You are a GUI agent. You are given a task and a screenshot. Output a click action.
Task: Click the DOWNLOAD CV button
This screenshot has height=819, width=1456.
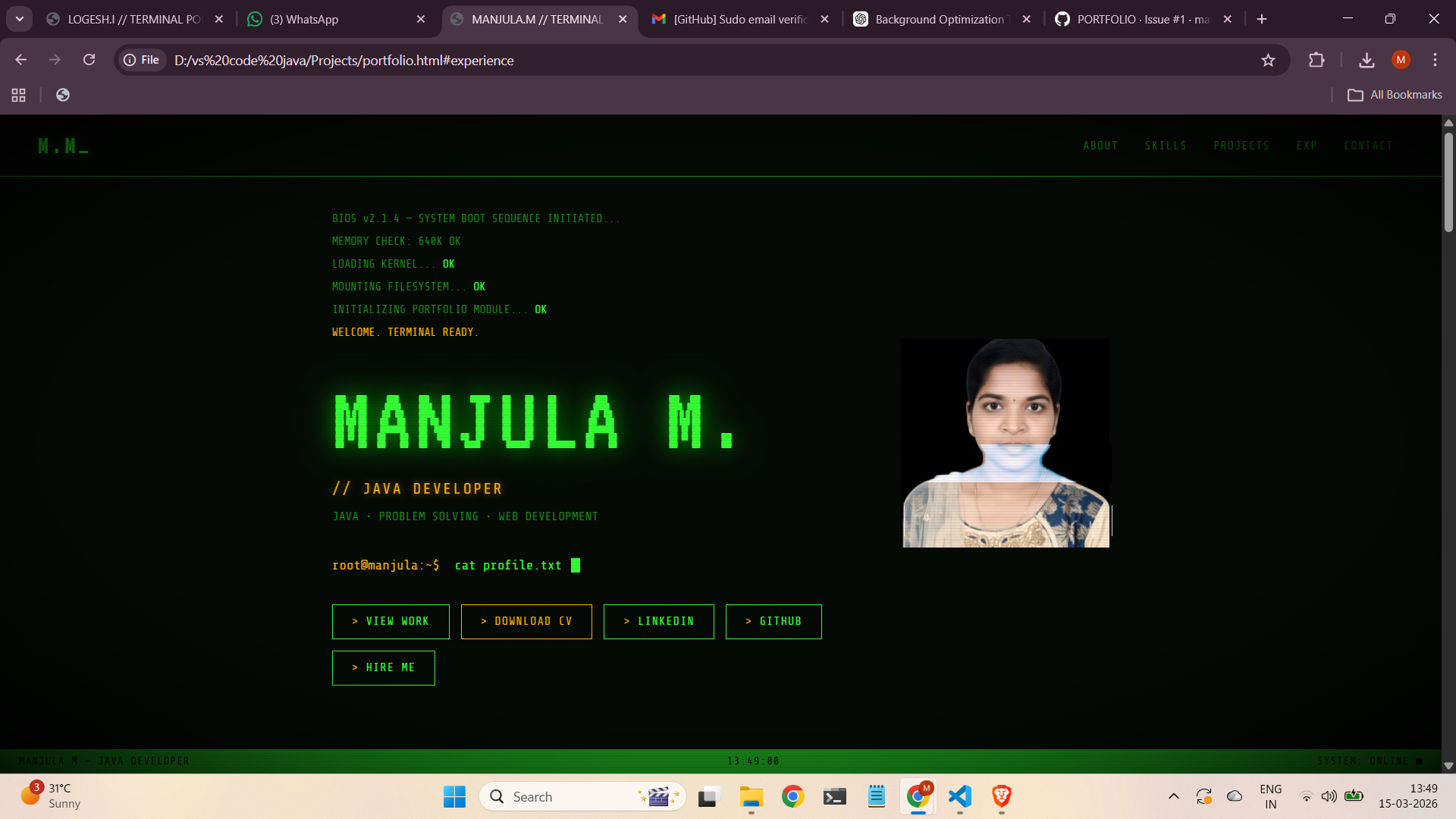coord(526,622)
